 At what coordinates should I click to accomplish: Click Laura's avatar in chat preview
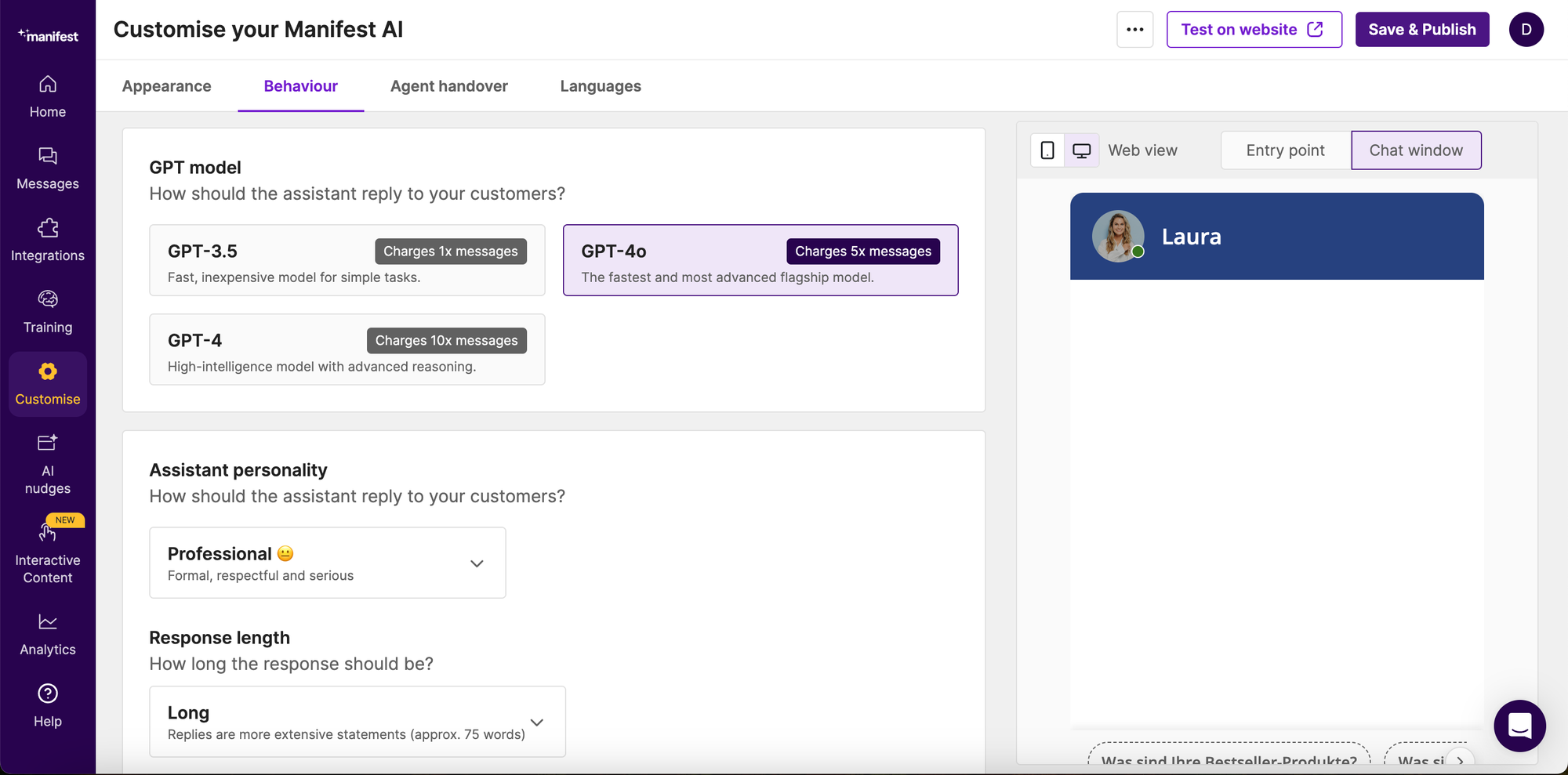[x=1118, y=236]
